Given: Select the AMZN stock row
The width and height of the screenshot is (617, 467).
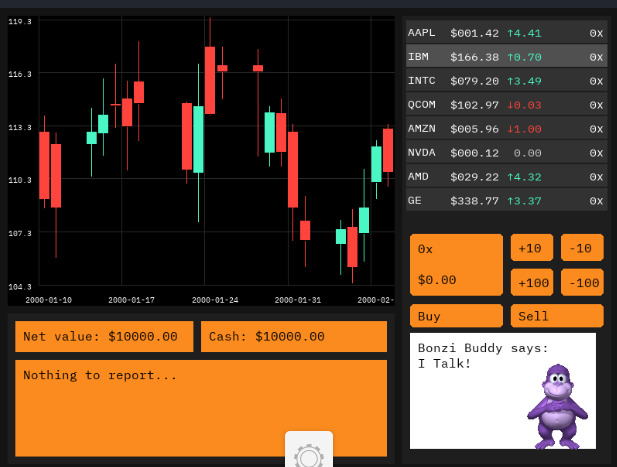Looking at the screenshot, I should pyautogui.click(x=506, y=129).
